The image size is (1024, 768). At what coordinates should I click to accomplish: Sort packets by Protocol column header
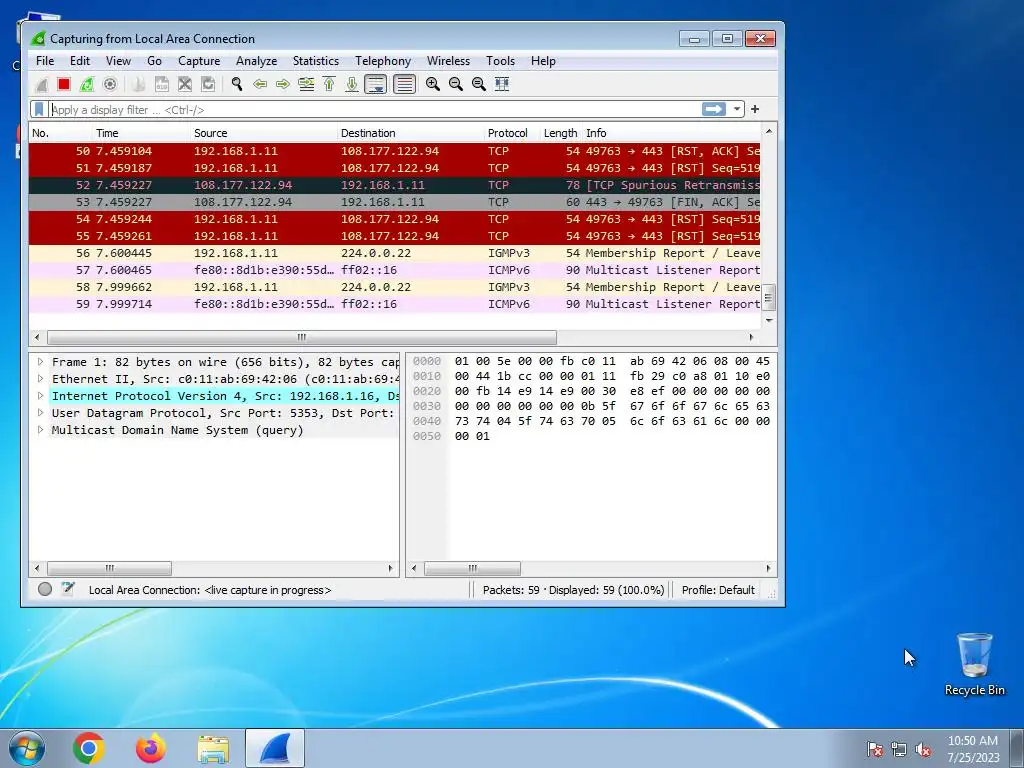click(x=512, y=133)
